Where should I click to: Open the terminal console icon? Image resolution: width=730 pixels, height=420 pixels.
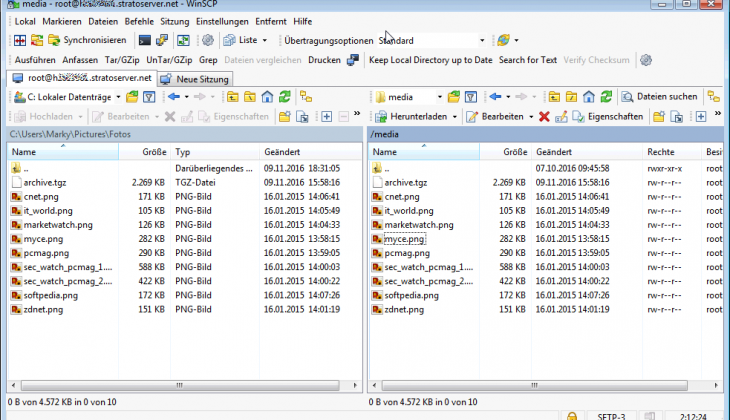145,41
